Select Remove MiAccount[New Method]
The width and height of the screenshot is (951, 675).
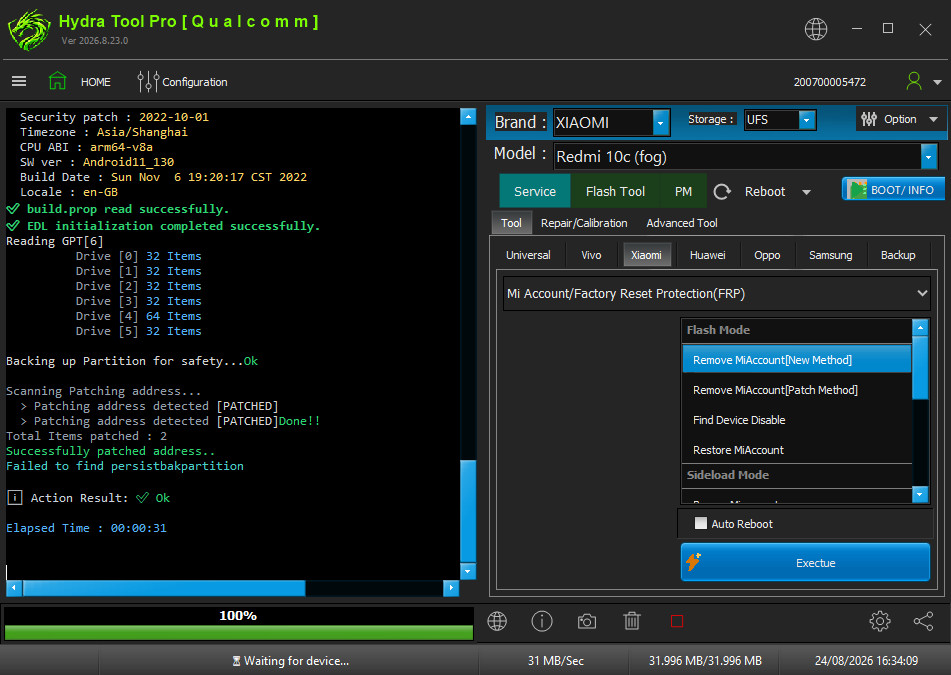pos(796,360)
